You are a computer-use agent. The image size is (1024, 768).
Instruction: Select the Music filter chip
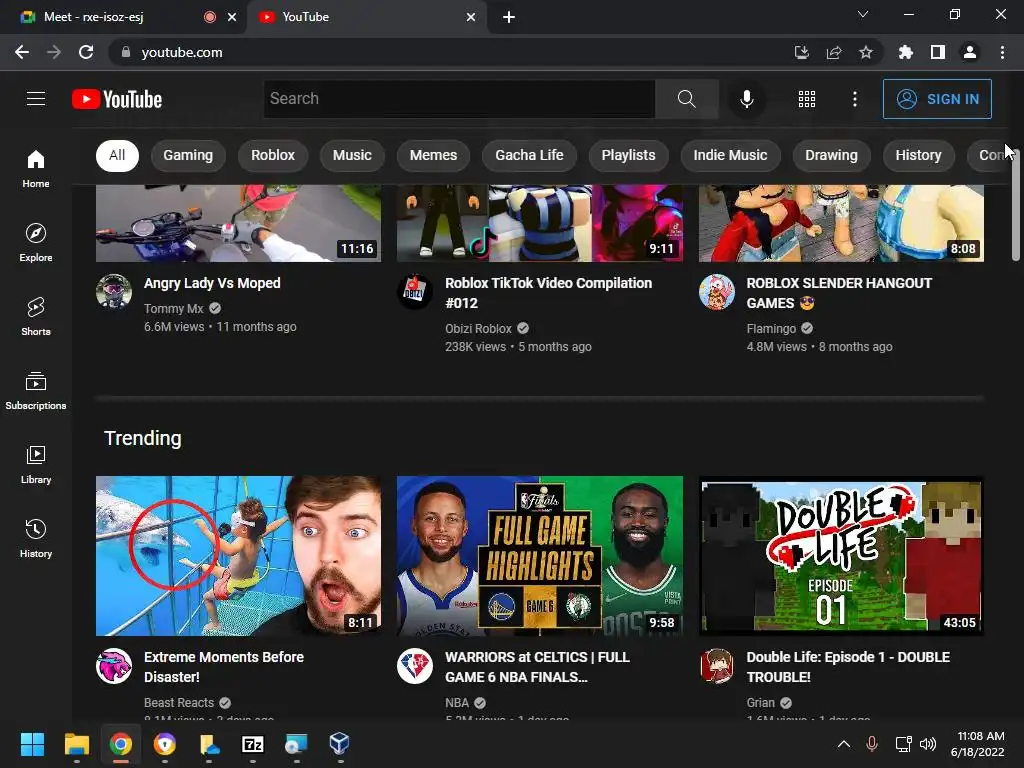(352, 155)
